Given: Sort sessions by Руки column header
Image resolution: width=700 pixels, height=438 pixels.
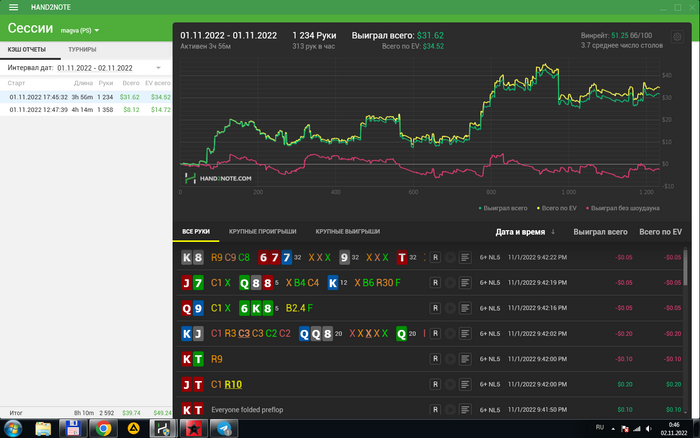Looking at the screenshot, I should pos(106,83).
